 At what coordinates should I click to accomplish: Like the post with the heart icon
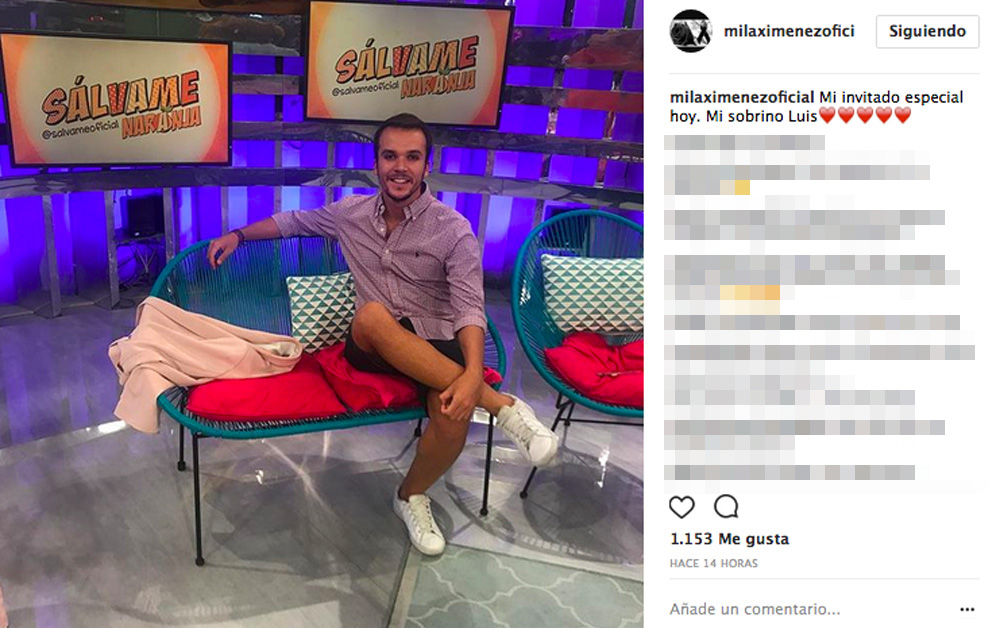click(681, 507)
